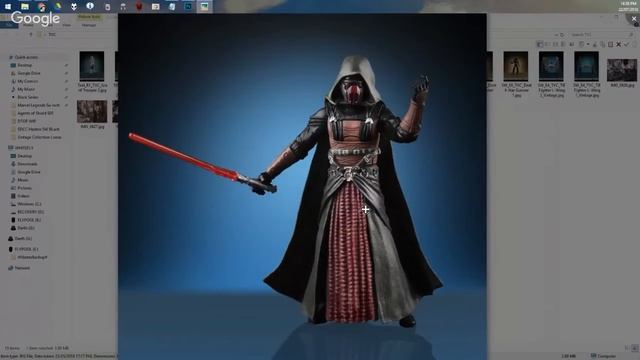Click the Up arrow in Explorer navigation
The height and width of the screenshot is (360, 640).
(31, 35)
